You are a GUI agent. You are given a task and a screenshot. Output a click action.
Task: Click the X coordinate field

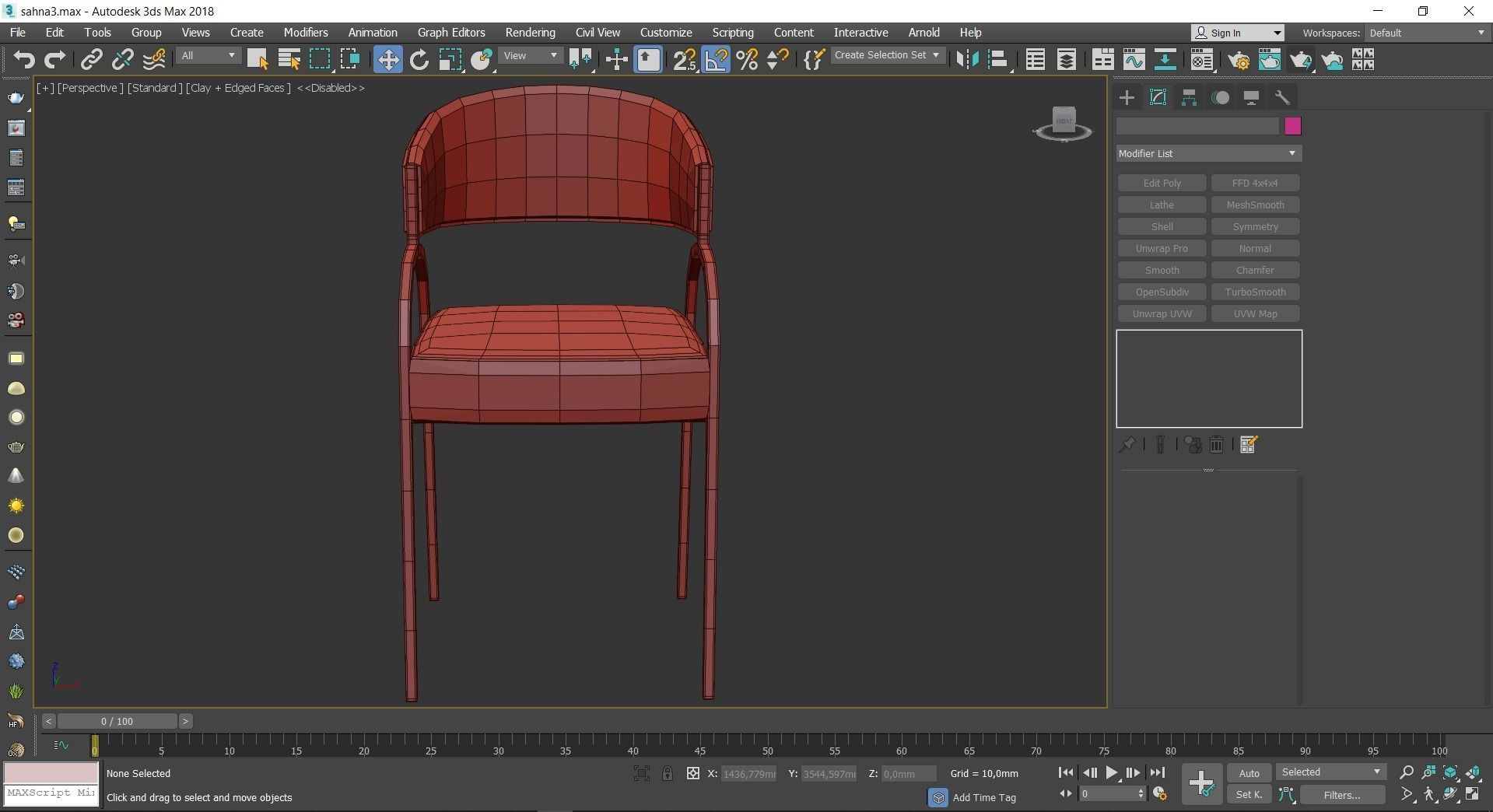pyautogui.click(x=748, y=774)
